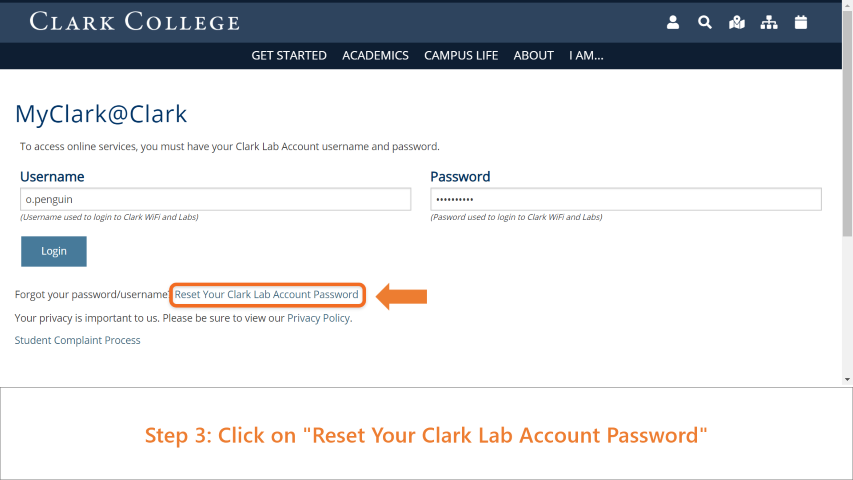Open the calendar icon in header
This screenshot has width=853, height=480.
[x=801, y=22]
